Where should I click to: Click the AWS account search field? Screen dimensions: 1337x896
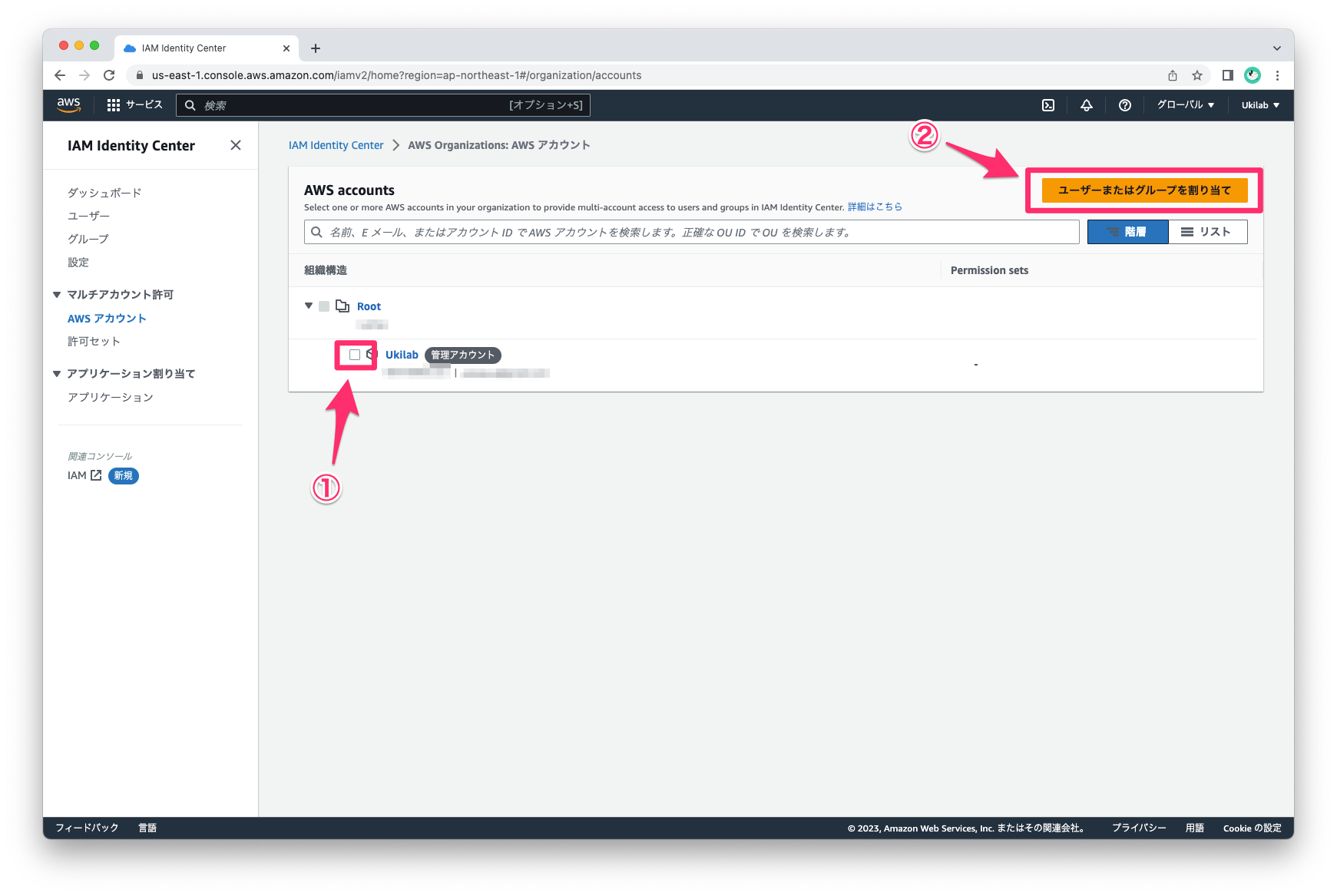click(692, 232)
